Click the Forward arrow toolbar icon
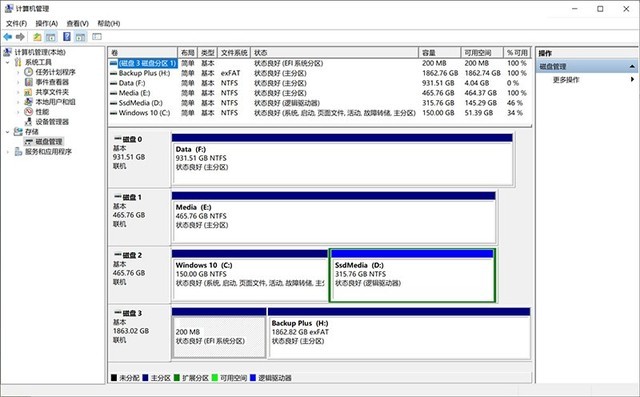Image resolution: width=640 pixels, height=397 pixels. [x=20, y=37]
